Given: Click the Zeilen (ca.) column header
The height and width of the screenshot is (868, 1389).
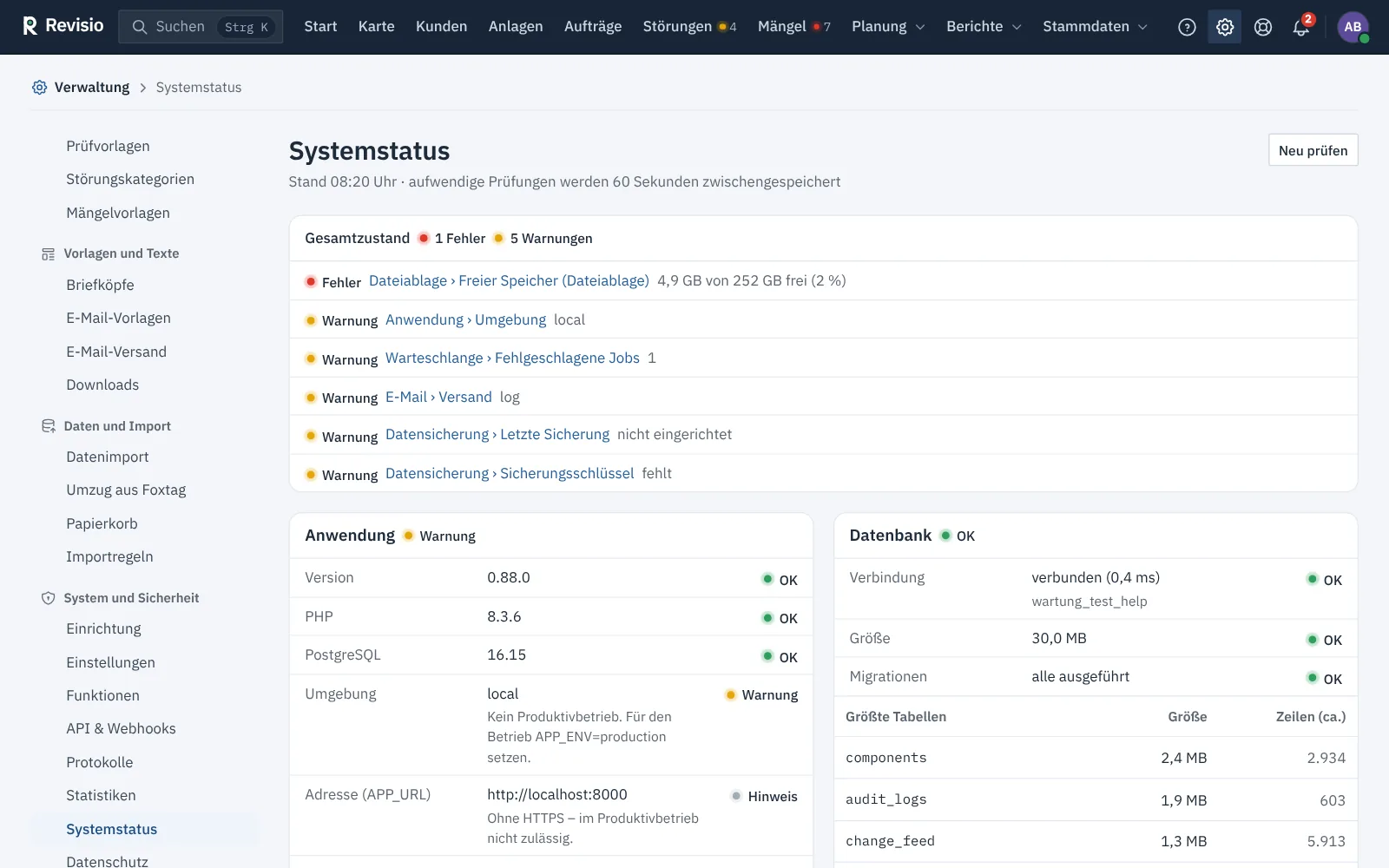Looking at the screenshot, I should click(x=1311, y=717).
